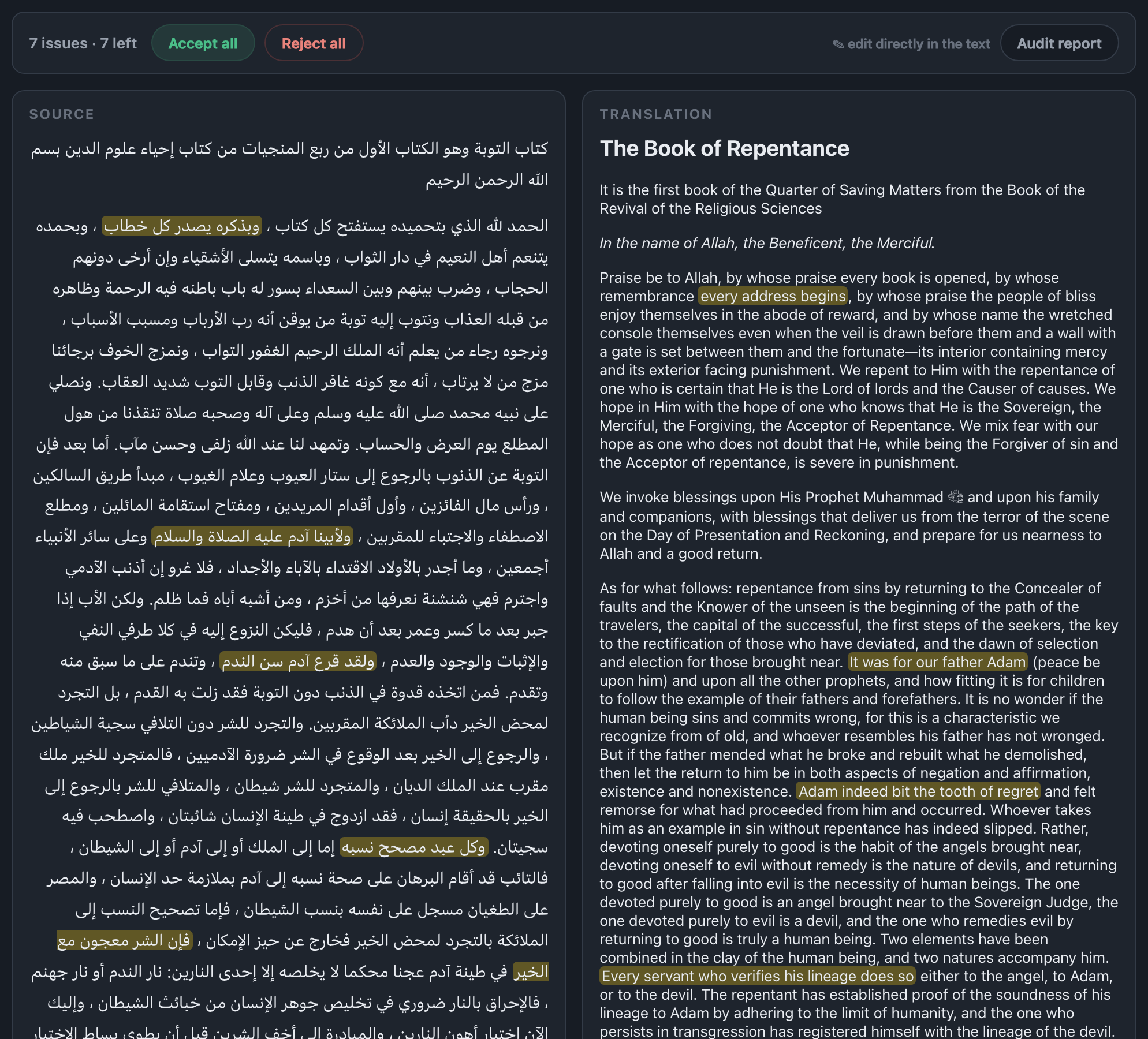Click the italic 'In the name of Allah' line
Image resolution: width=1148 pixels, height=1039 pixels.
[x=767, y=243]
